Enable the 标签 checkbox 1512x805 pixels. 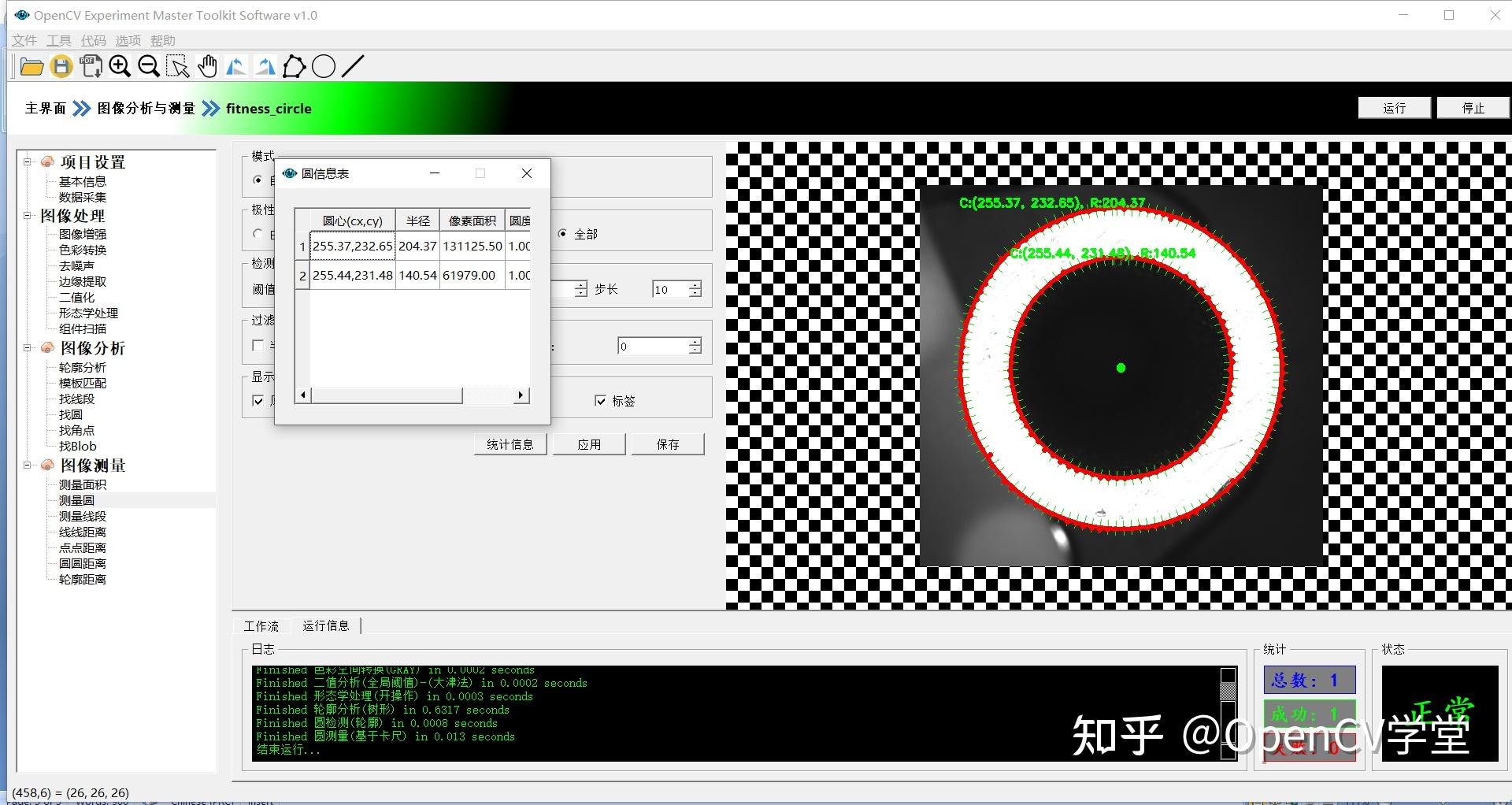point(601,401)
